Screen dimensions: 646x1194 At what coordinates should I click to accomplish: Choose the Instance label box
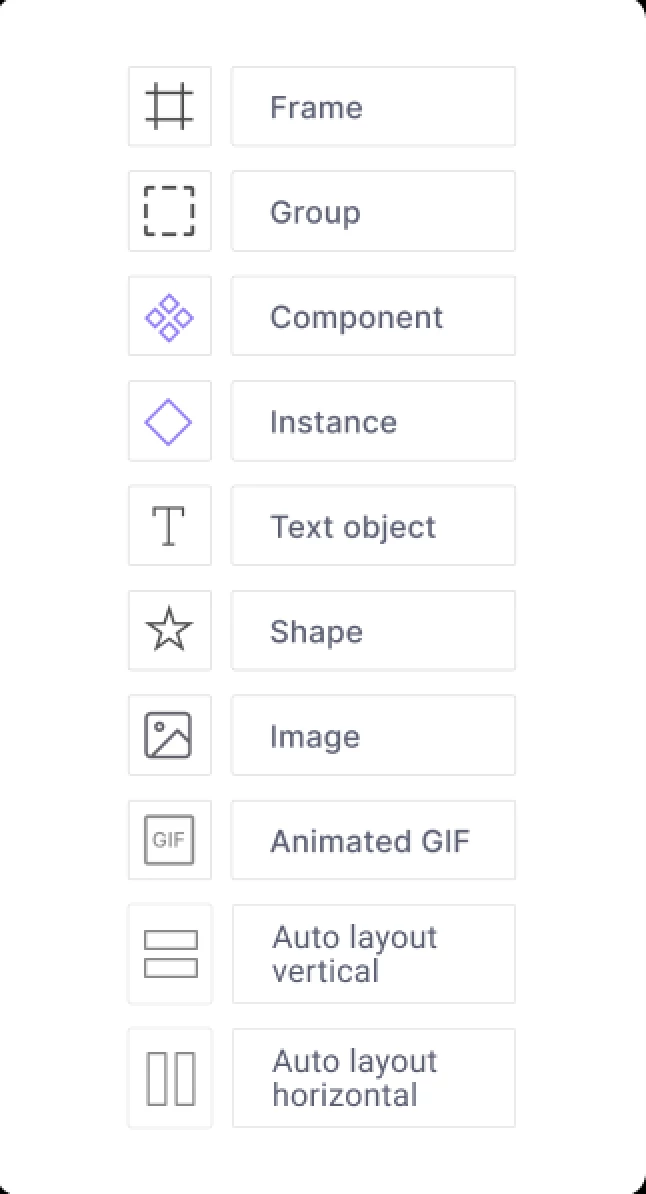[373, 421]
